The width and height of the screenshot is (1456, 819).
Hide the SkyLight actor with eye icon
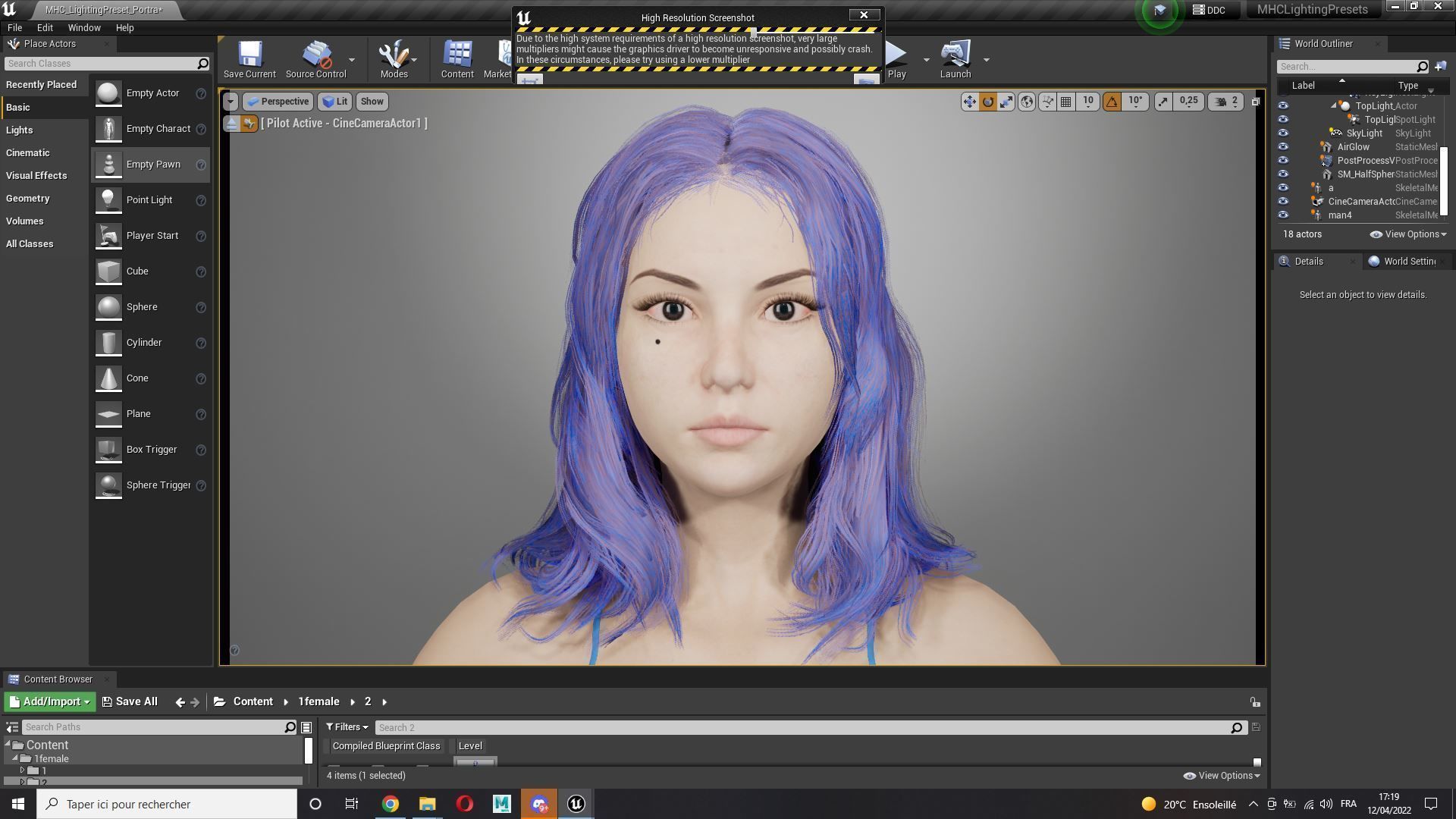(1283, 133)
